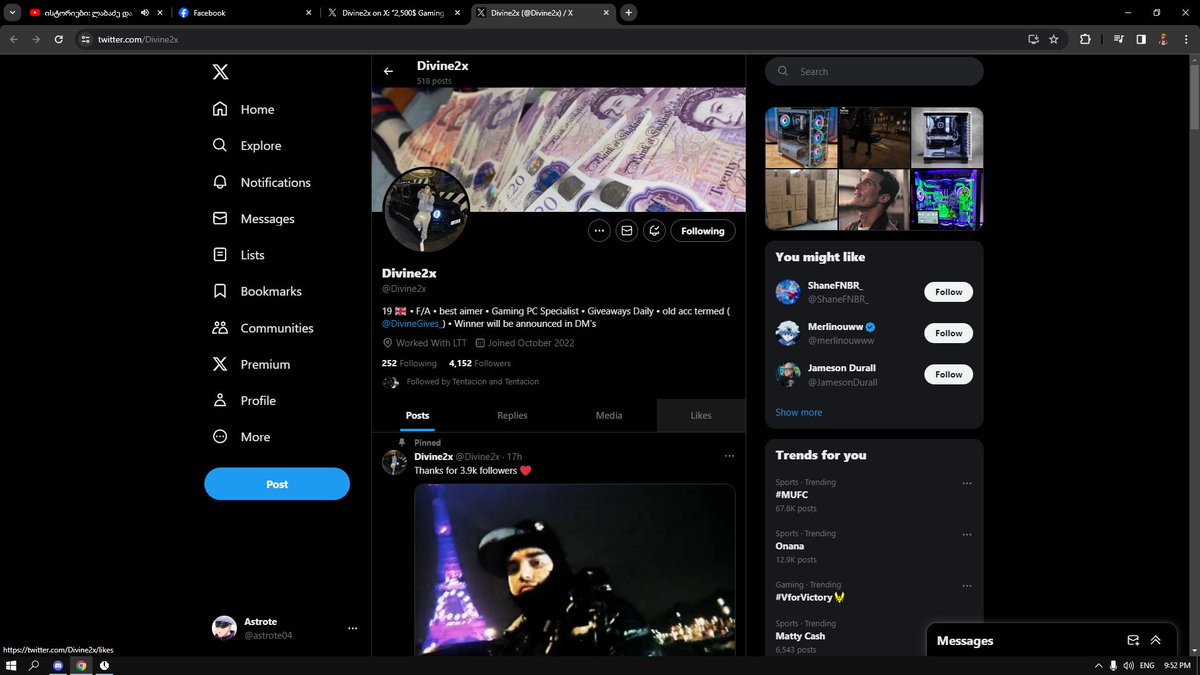Screen dimensions: 1200x675
Task: Open the Onana trend options menu
Action: tap(966, 535)
